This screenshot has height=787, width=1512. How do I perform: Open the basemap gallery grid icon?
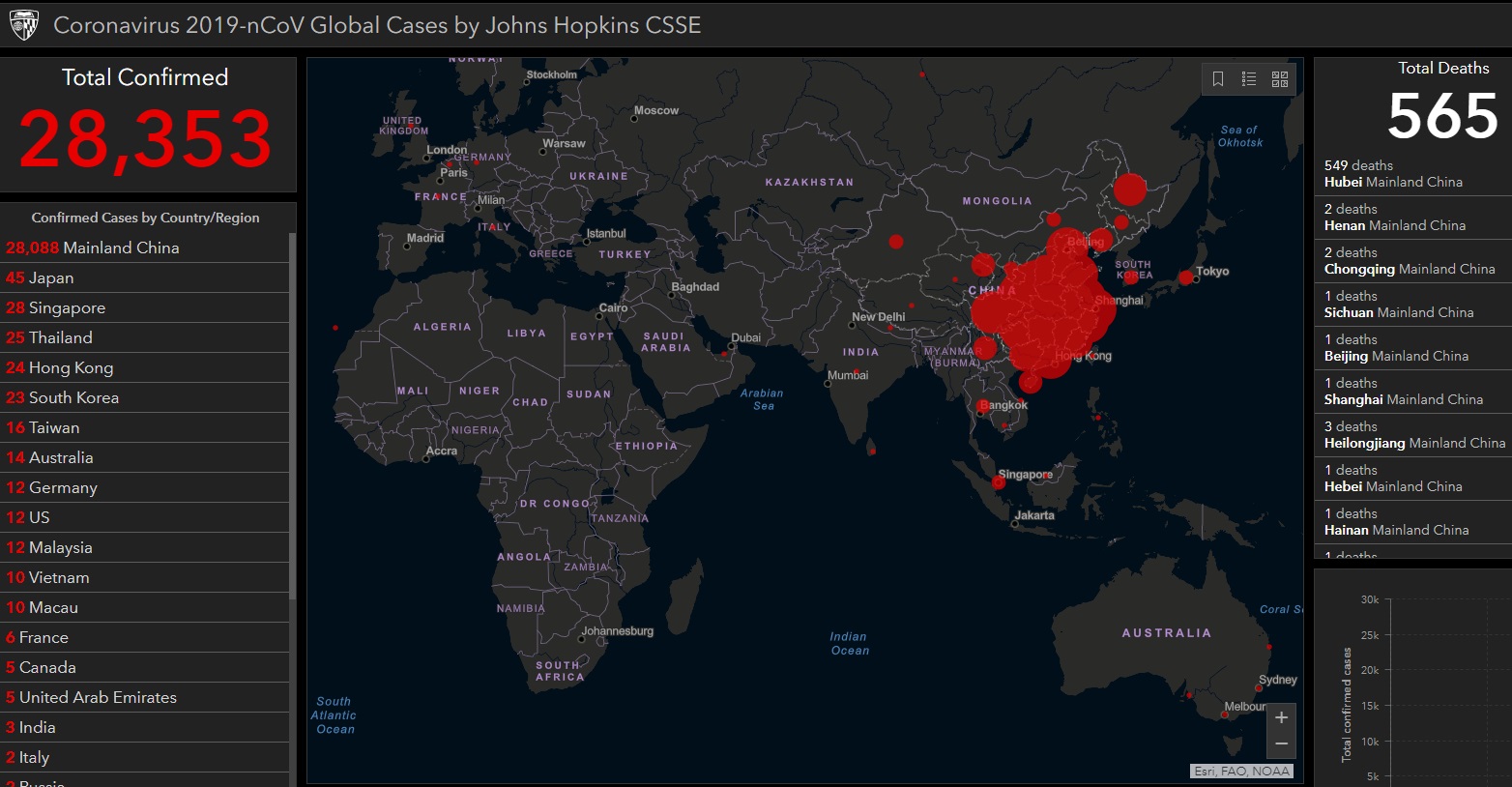click(x=1280, y=79)
